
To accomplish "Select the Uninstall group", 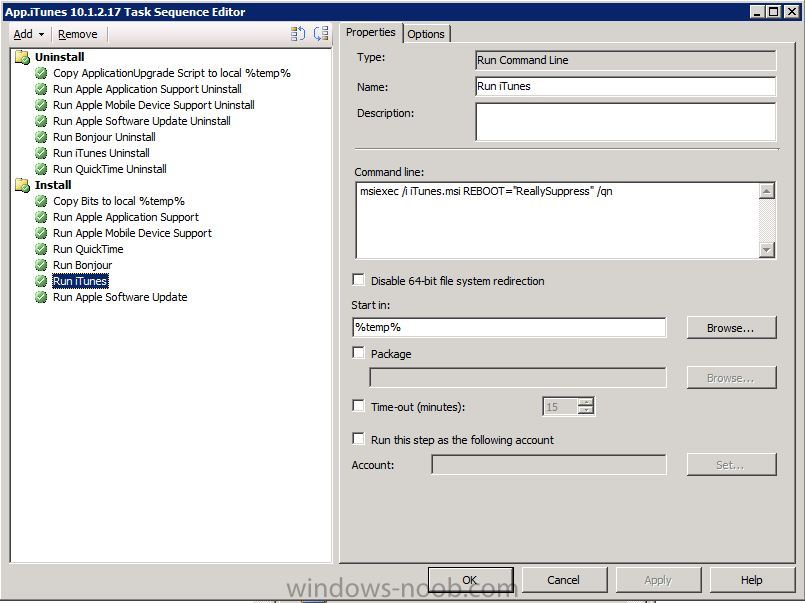I will click(60, 57).
